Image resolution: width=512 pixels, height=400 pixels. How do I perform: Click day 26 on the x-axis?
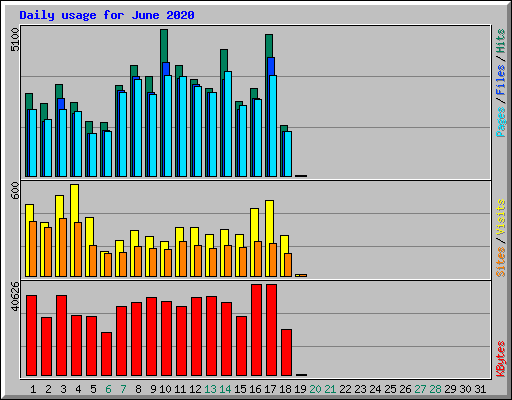(406, 389)
